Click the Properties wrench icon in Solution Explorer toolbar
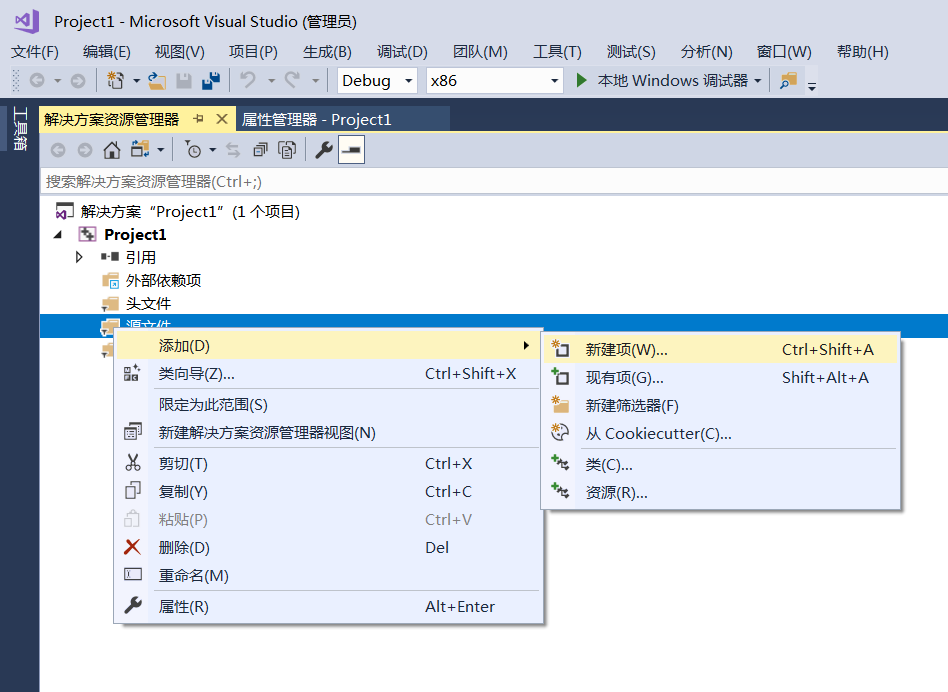Image resolution: width=948 pixels, height=692 pixels. [324, 150]
